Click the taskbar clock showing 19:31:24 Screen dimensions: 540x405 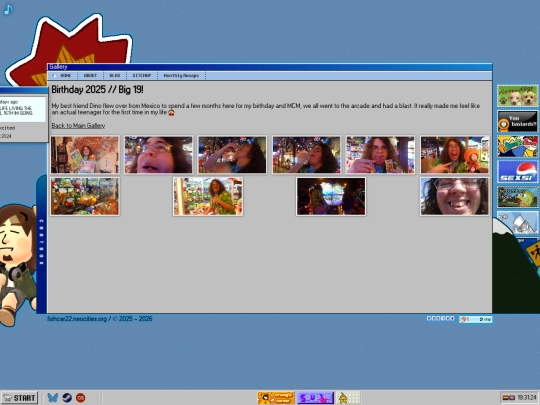[x=527, y=398]
